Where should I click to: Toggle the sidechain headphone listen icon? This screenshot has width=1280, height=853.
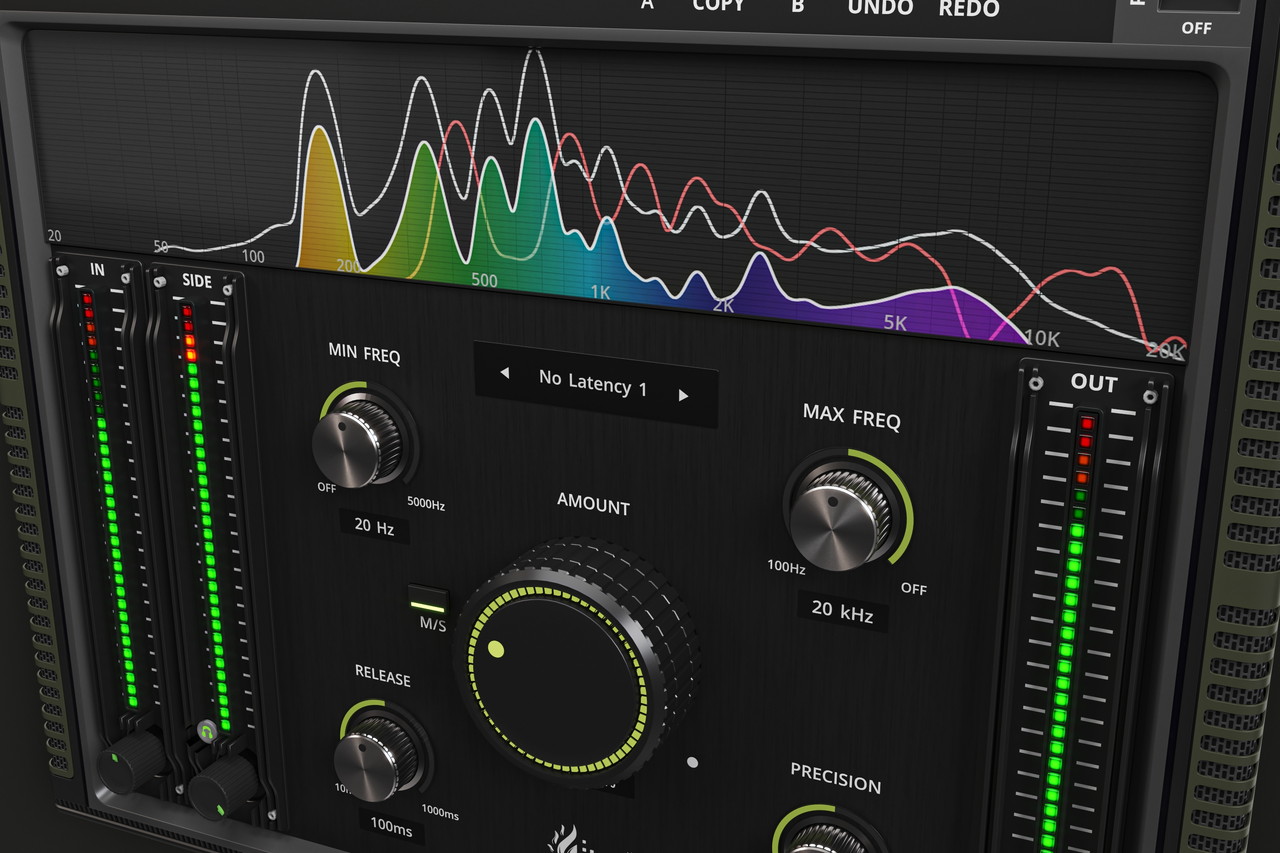pyautogui.click(x=207, y=732)
